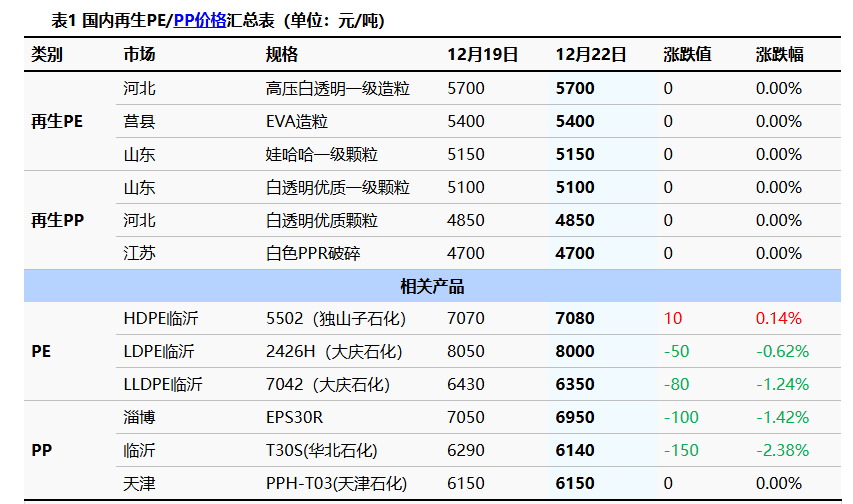Viewport: 853px width, 504px height.
Task: Click the 涨跌值 column header
Action: click(687, 55)
